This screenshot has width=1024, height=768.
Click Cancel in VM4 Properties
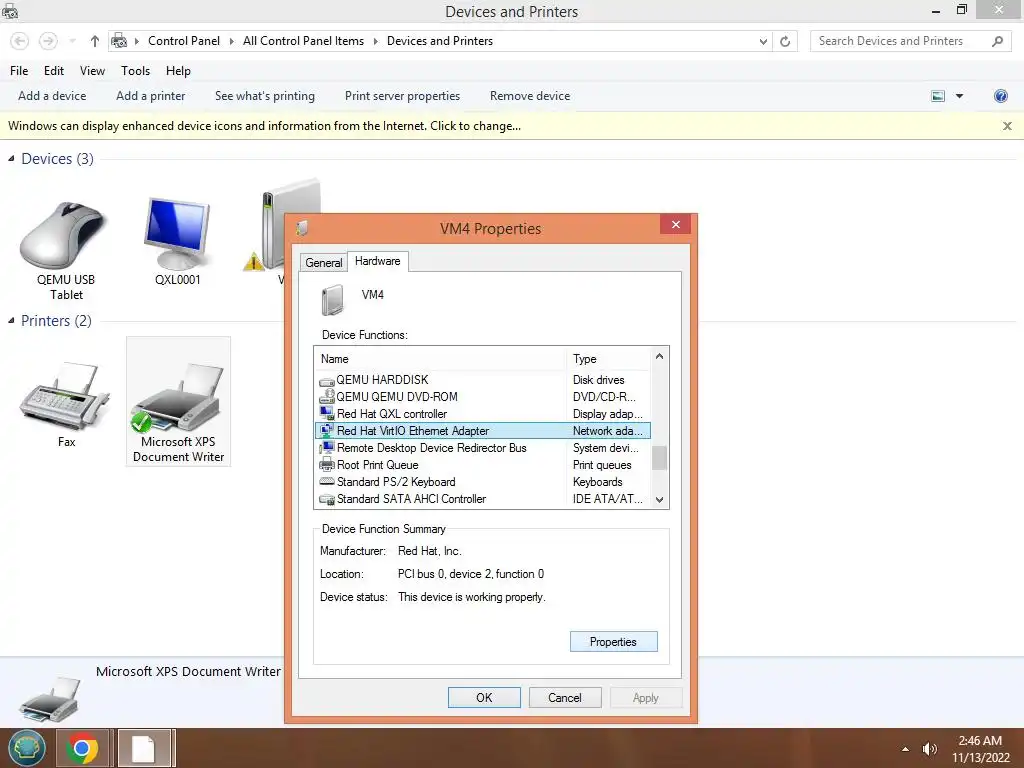(x=564, y=697)
